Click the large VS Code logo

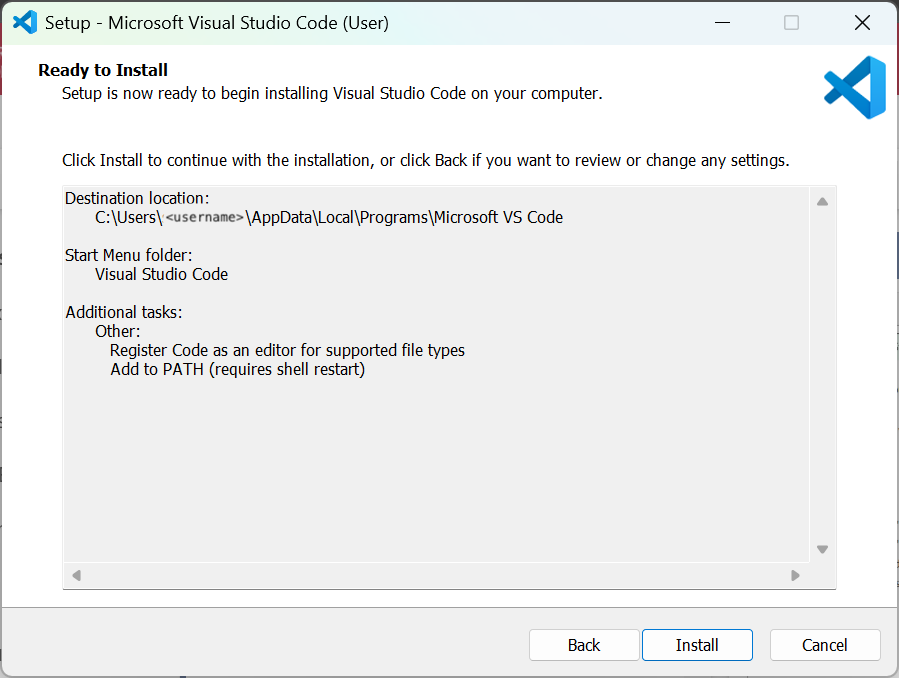point(855,87)
